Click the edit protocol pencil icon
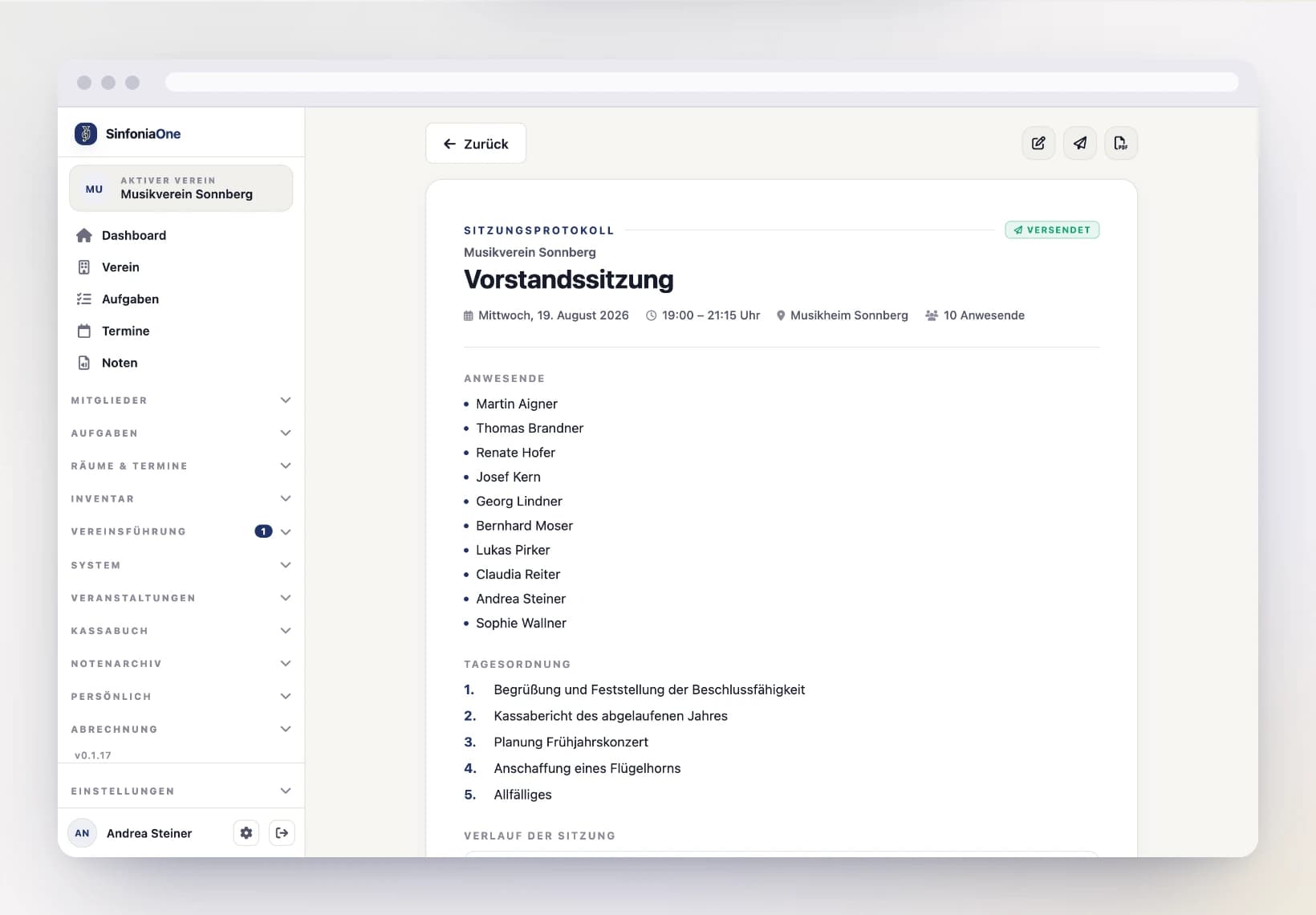This screenshot has height=915, width=1316. pos(1038,143)
